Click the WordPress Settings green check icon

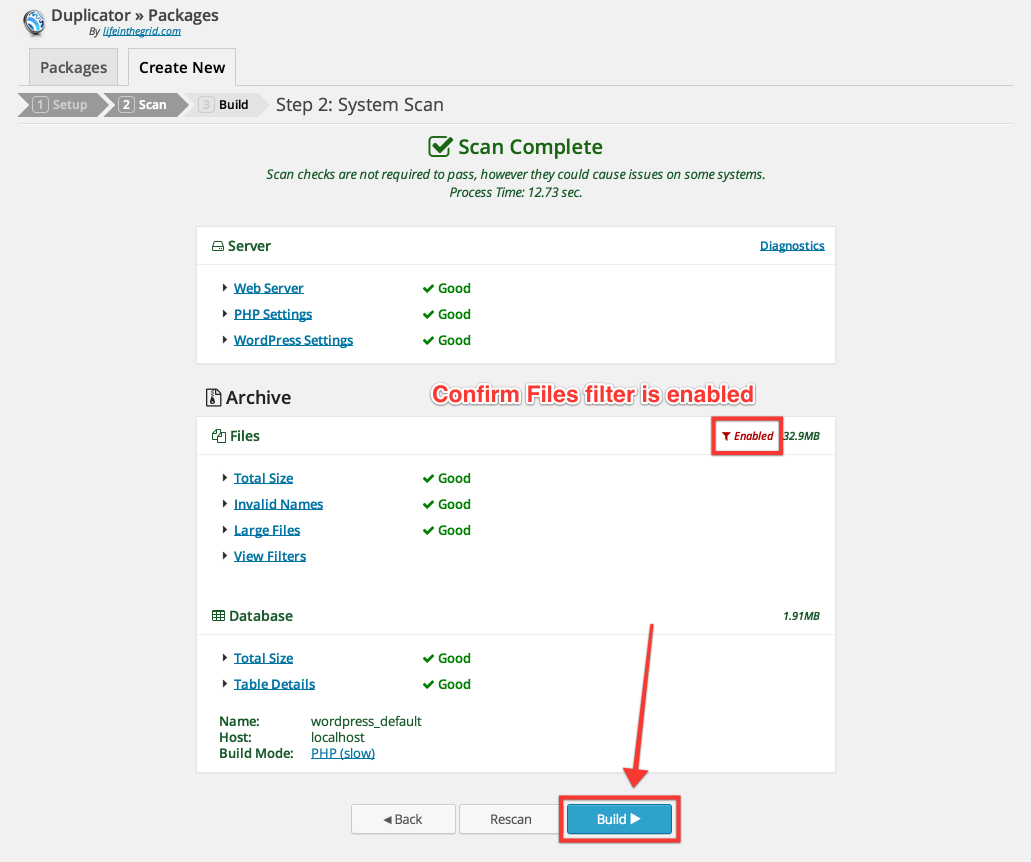point(428,340)
